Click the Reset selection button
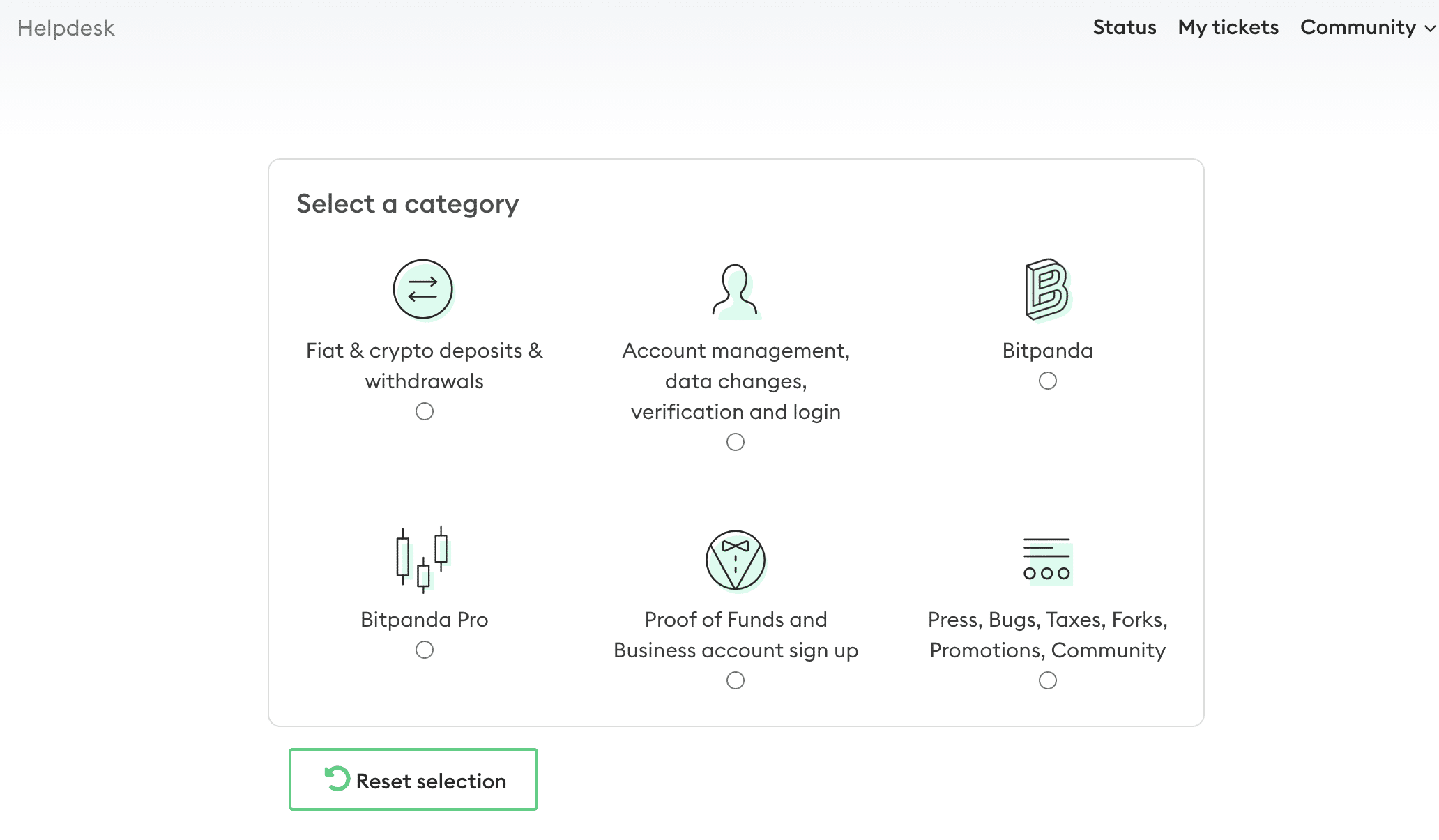 click(x=413, y=779)
